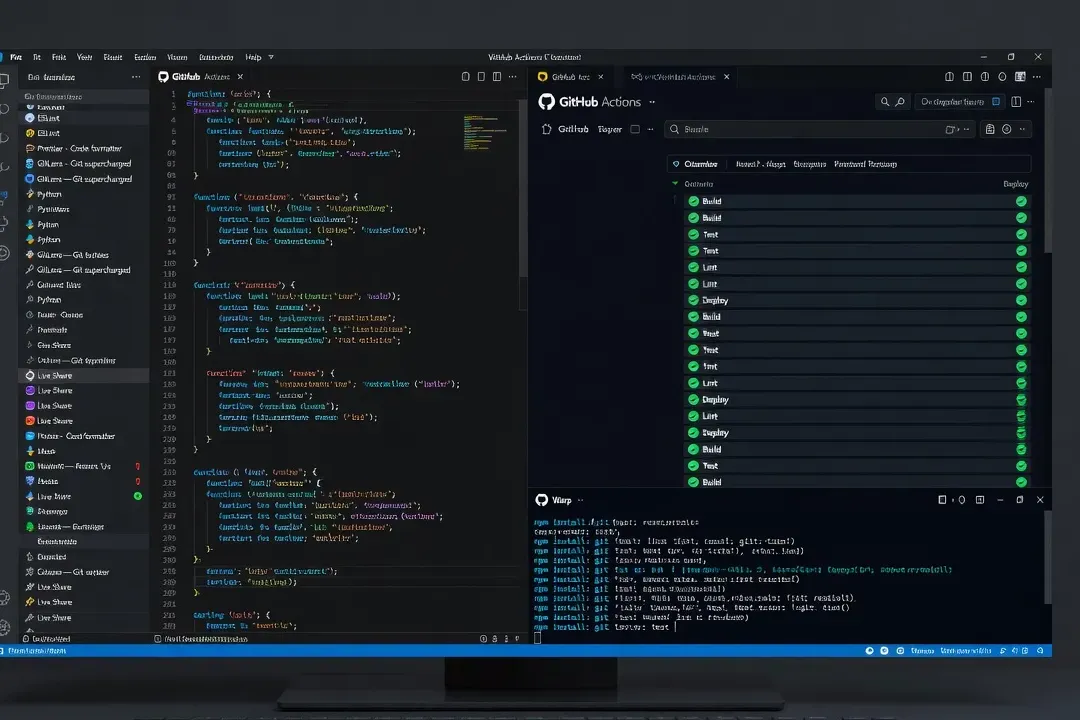Close the second tab in the right editor group

pos(726,76)
